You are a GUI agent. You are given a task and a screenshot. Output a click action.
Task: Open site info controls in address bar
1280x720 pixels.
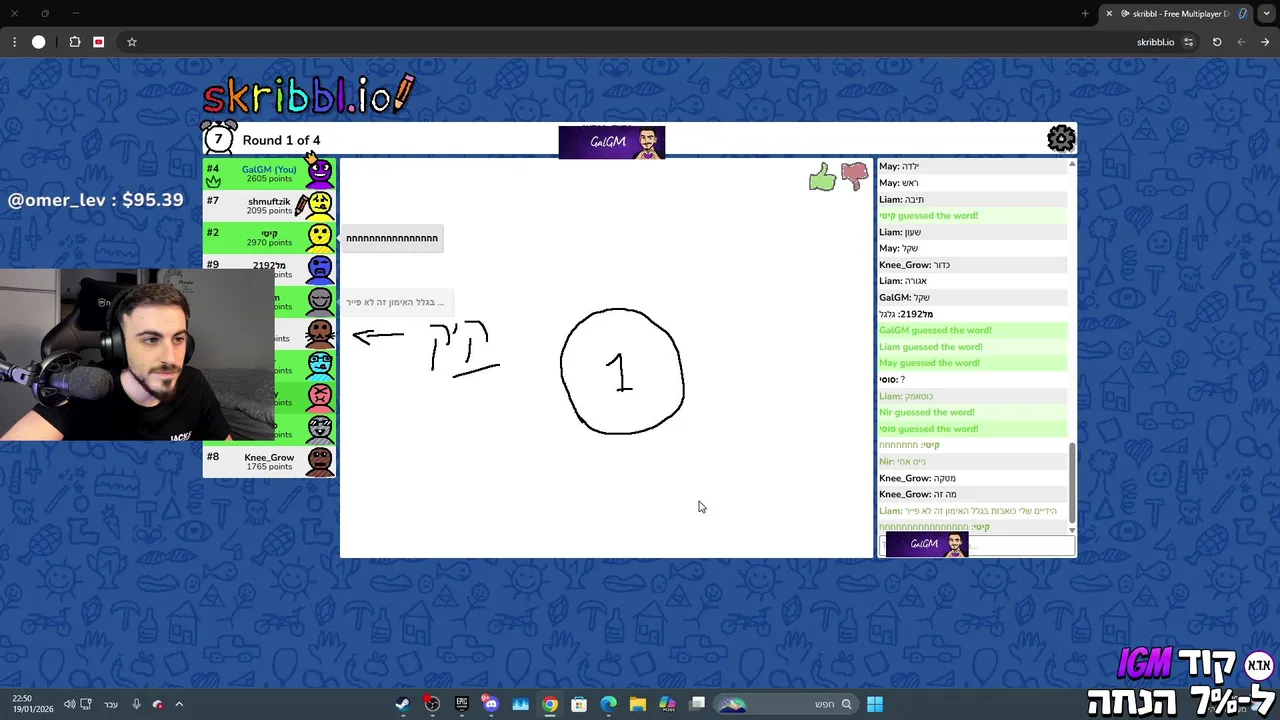click(1188, 42)
